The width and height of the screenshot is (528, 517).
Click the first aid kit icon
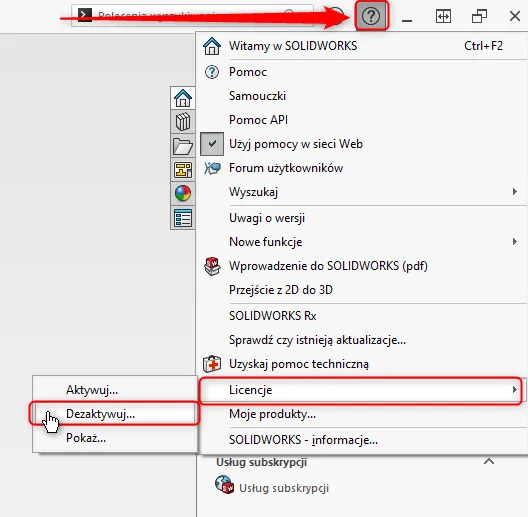(x=212, y=364)
